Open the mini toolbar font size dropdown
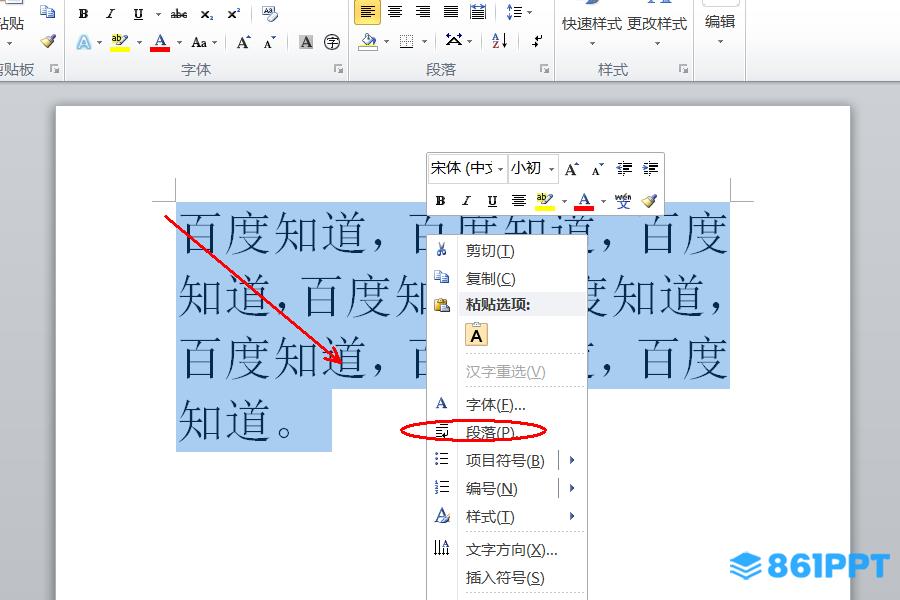This screenshot has width=900, height=600. 552,169
